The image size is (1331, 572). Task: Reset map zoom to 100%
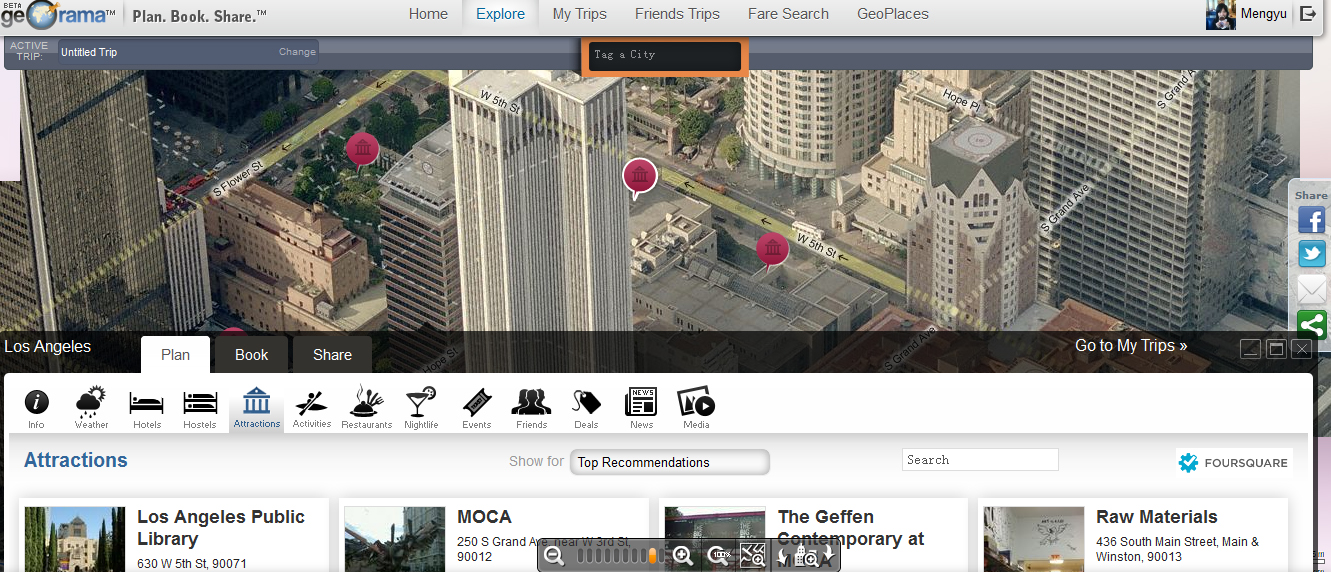718,556
